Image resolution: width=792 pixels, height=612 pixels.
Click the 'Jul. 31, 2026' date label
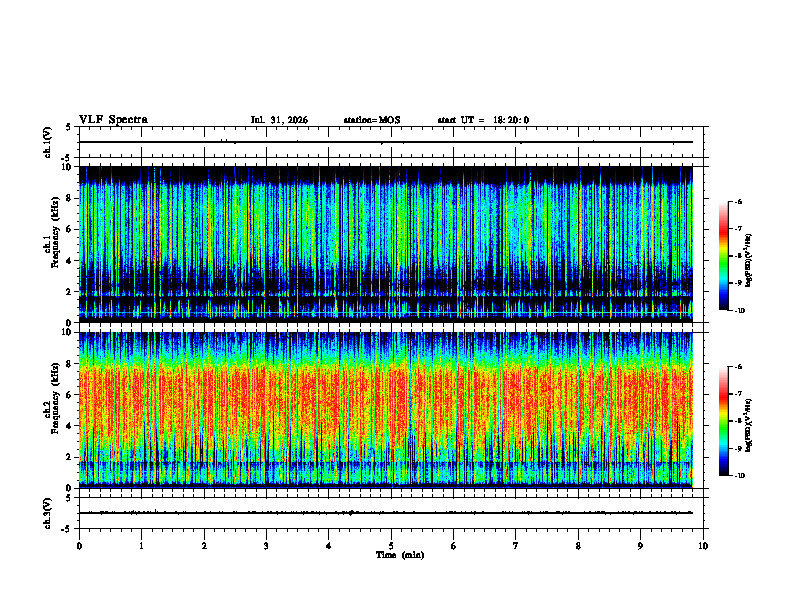[279, 120]
